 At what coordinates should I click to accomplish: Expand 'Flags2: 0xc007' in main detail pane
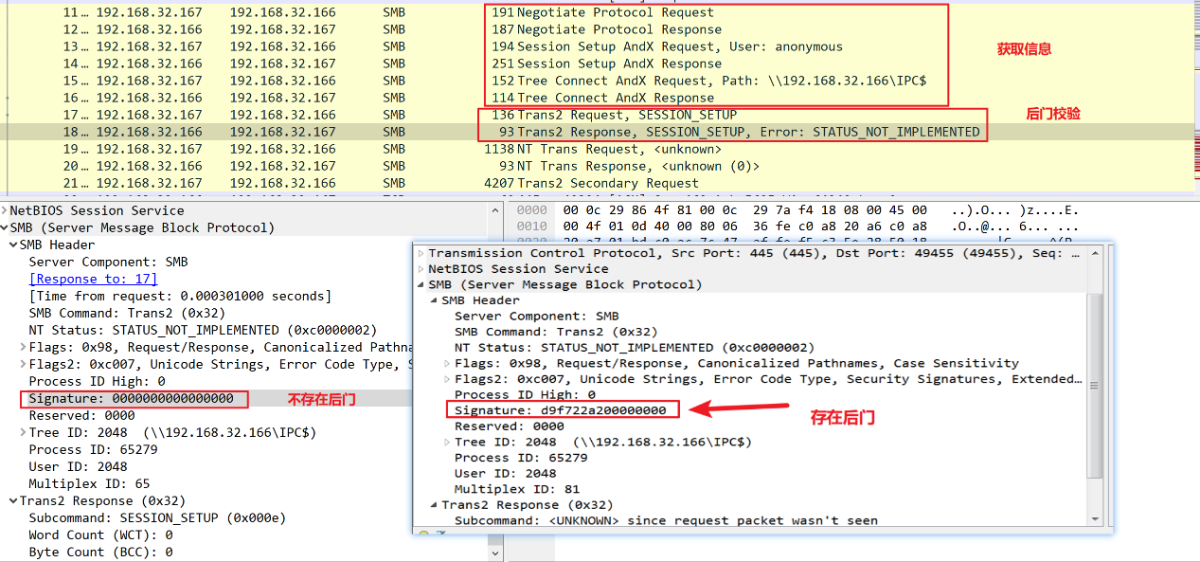23,364
